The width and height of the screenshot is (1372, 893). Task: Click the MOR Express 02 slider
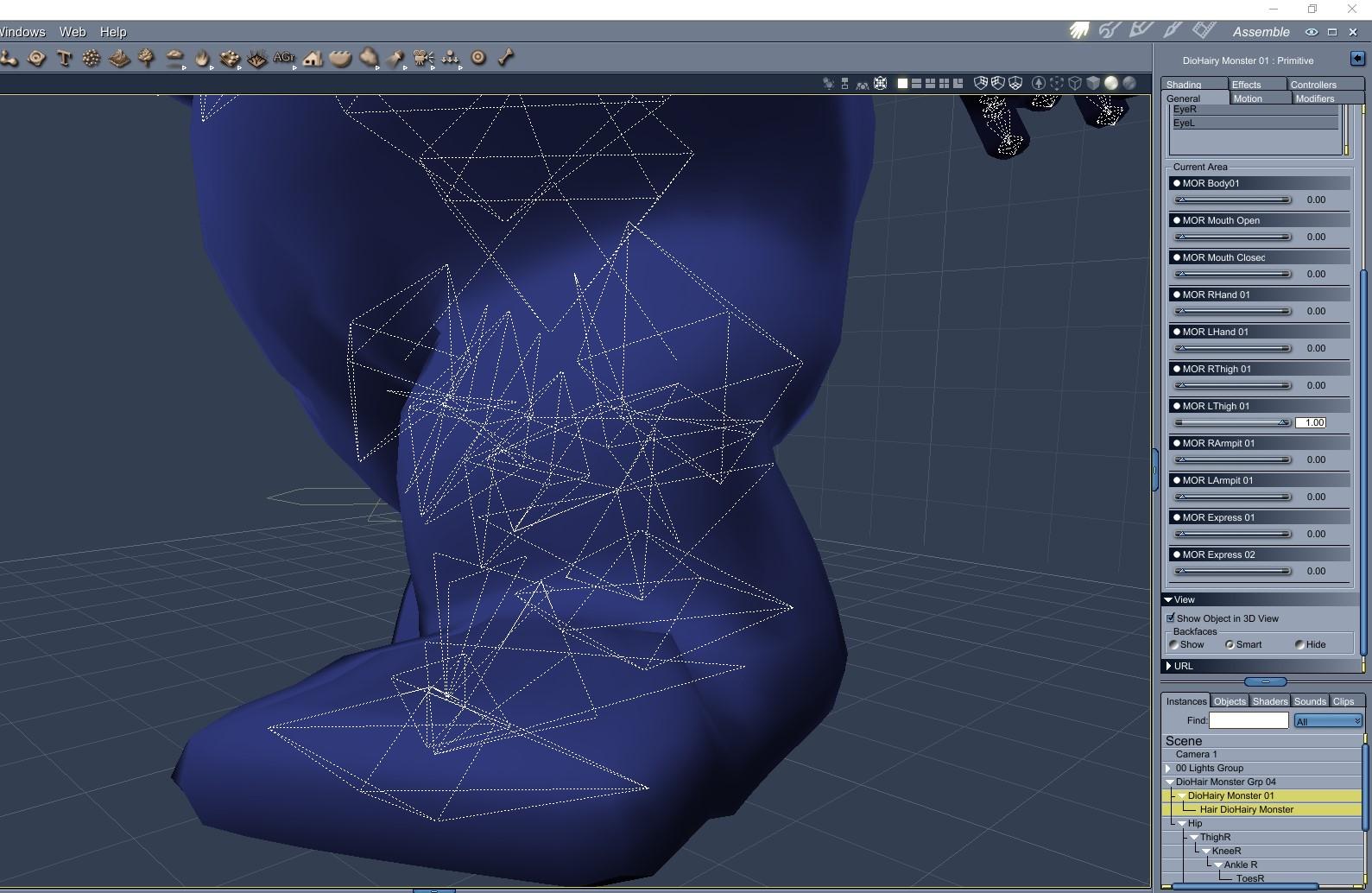1233,571
